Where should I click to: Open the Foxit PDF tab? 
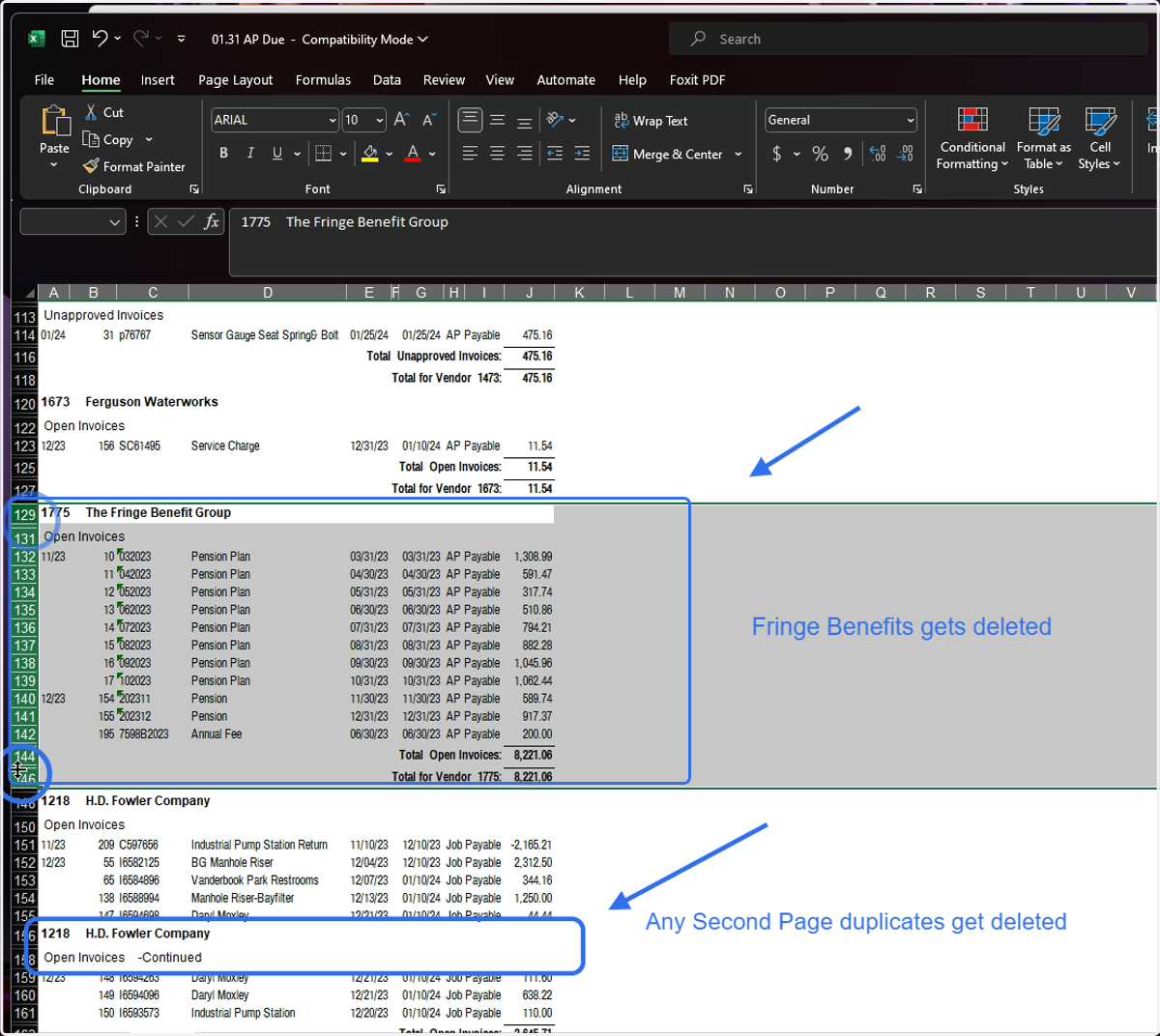(697, 80)
